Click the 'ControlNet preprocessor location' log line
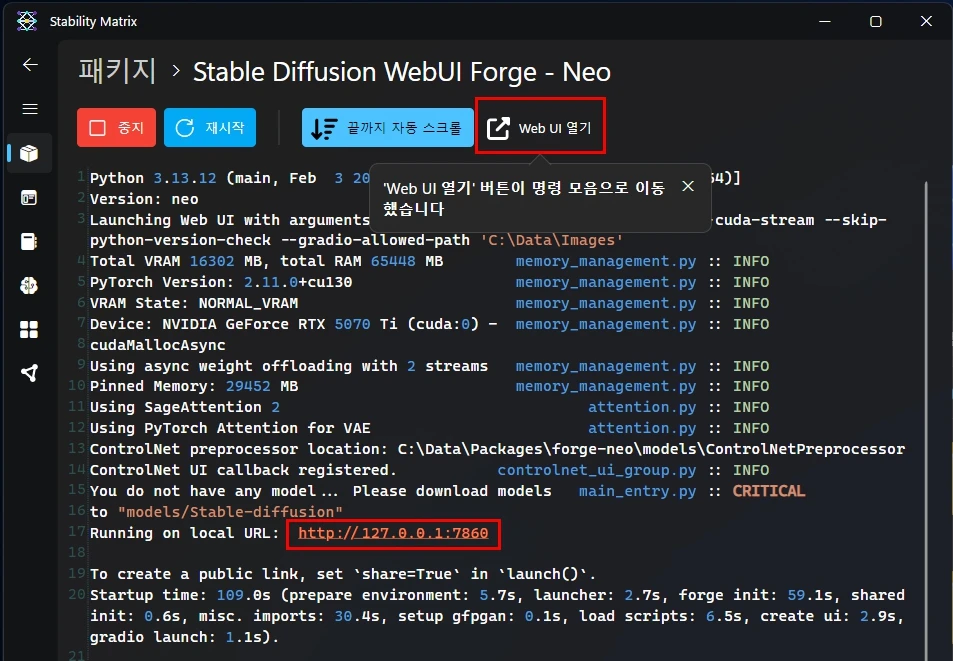This screenshot has height=661, width=953. (x=497, y=449)
